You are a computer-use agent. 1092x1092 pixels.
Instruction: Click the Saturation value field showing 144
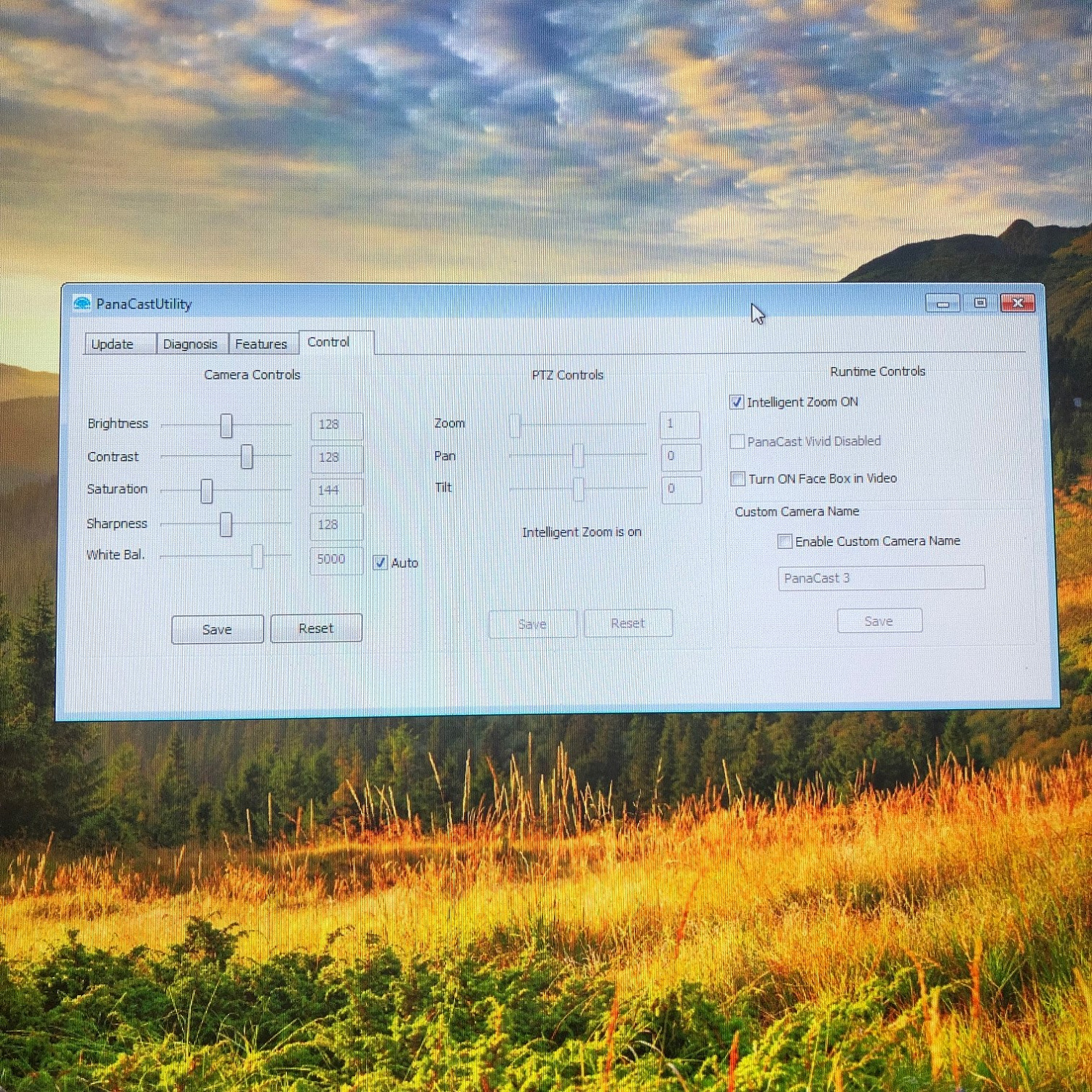pyautogui.click(x=336, y=491)
